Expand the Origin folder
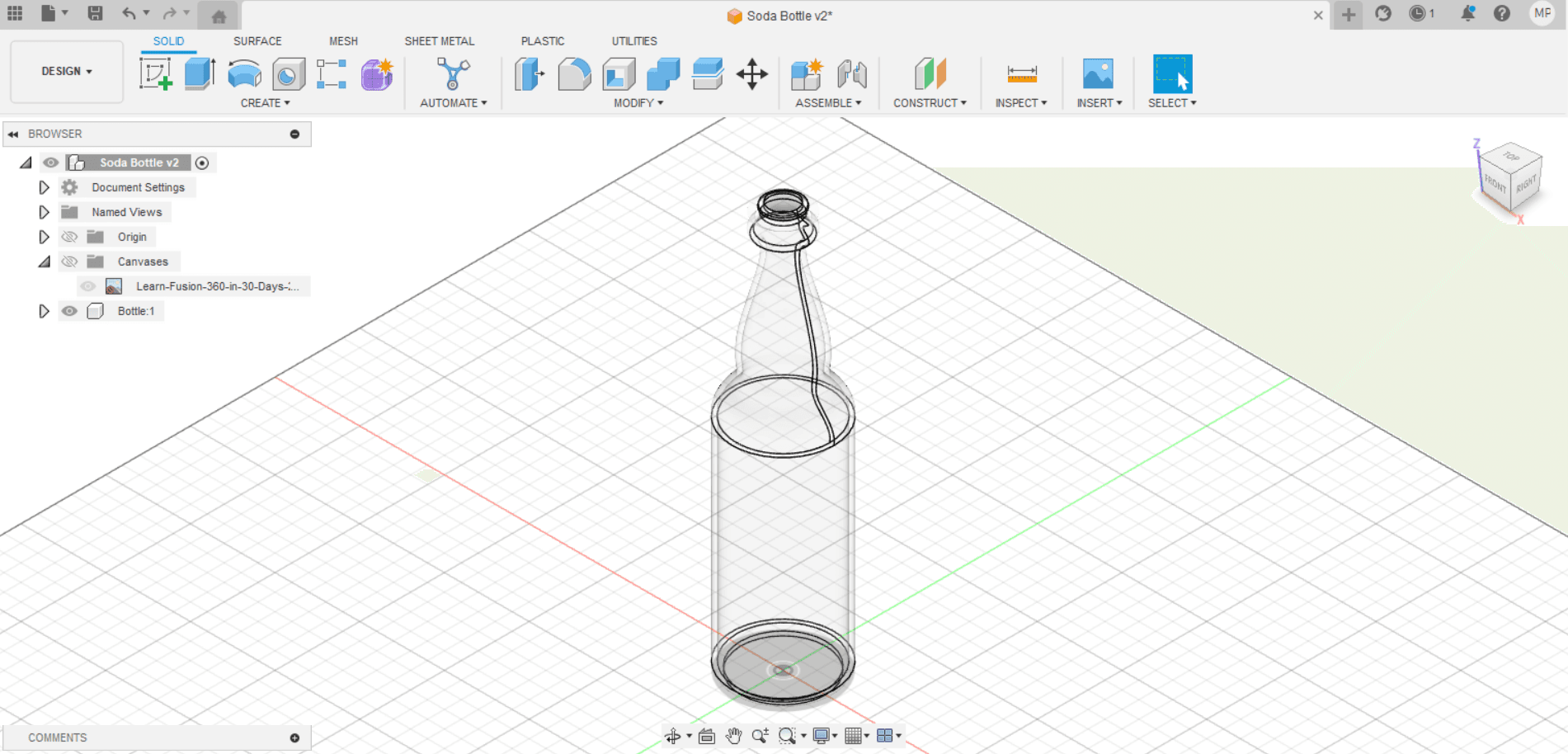1568x754 pixels. click(x=44, y=237)
